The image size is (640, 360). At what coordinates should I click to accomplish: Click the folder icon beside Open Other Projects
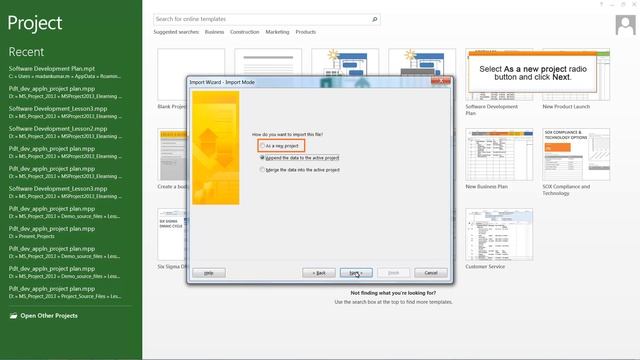pyautogui.click(x=13, y=316)
